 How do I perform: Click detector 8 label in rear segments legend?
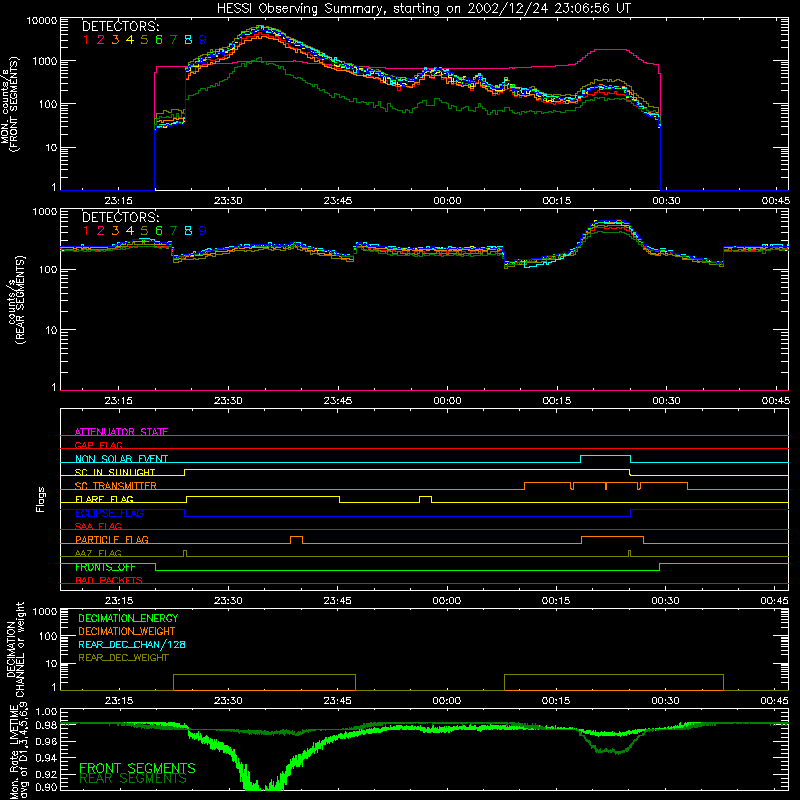point(188,231)
